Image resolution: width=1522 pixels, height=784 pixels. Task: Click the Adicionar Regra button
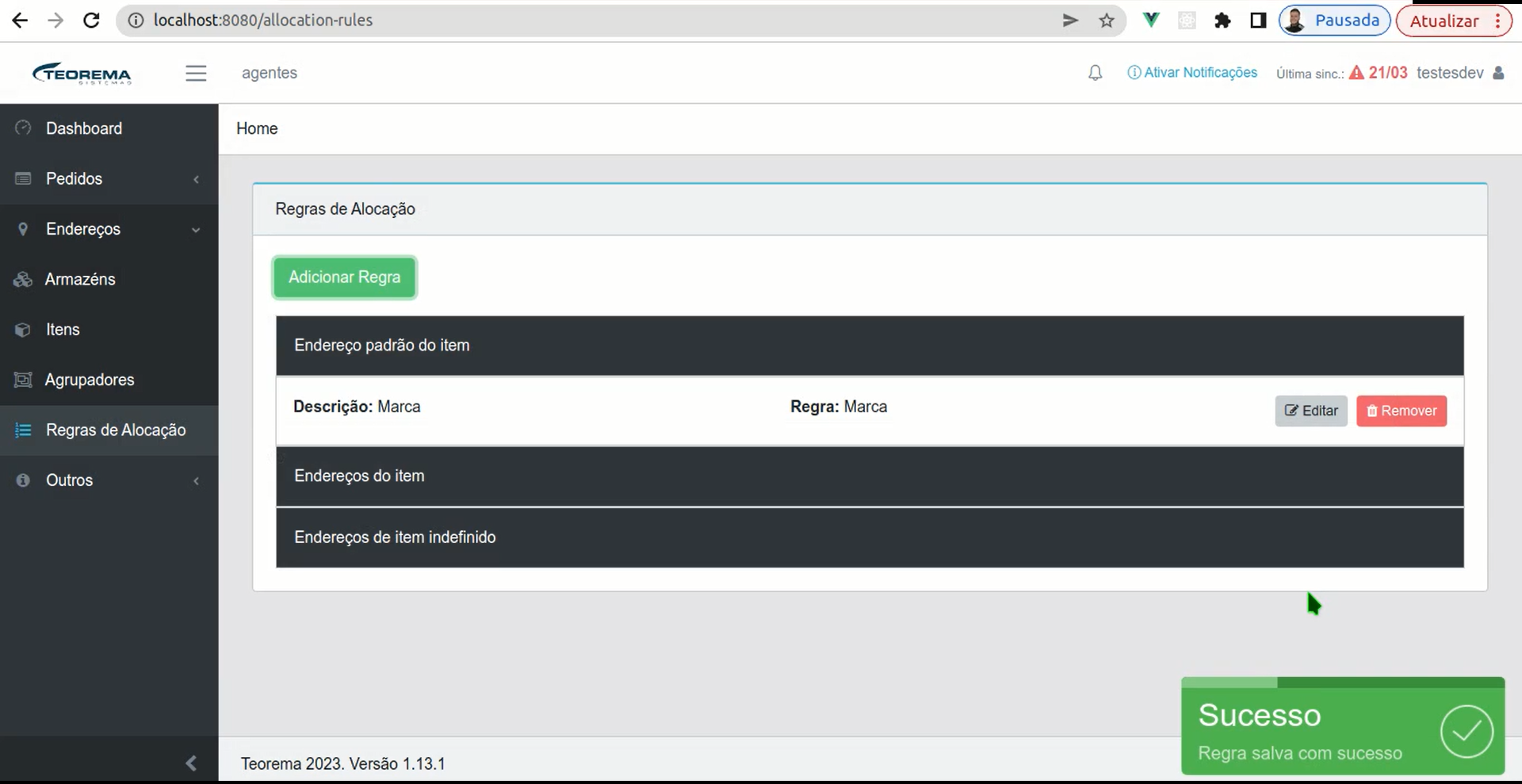point(345,277)
